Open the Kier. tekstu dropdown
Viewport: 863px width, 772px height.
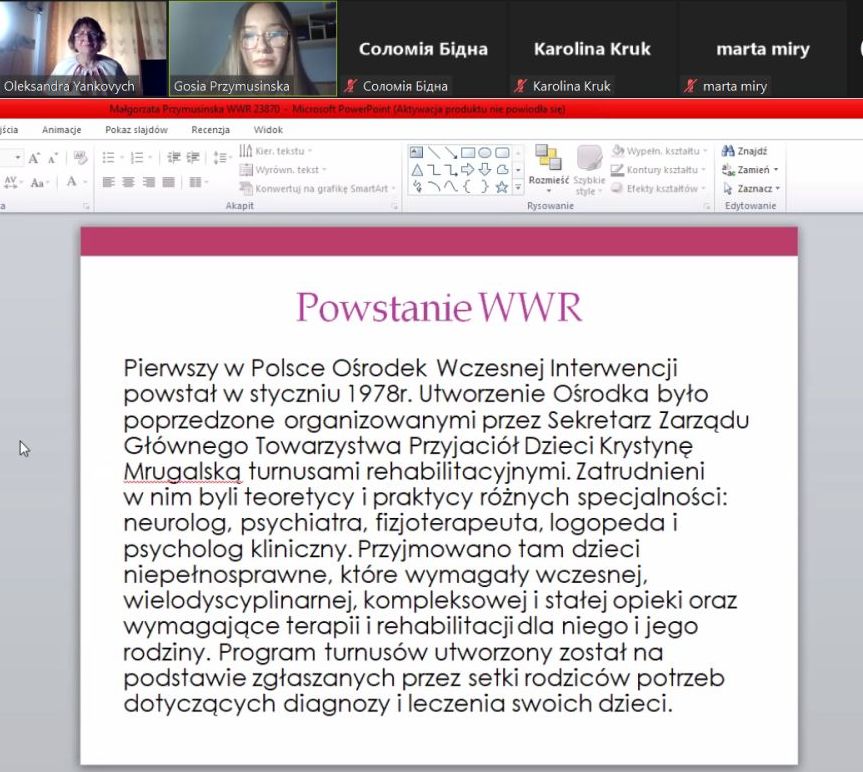pos(276,151)
